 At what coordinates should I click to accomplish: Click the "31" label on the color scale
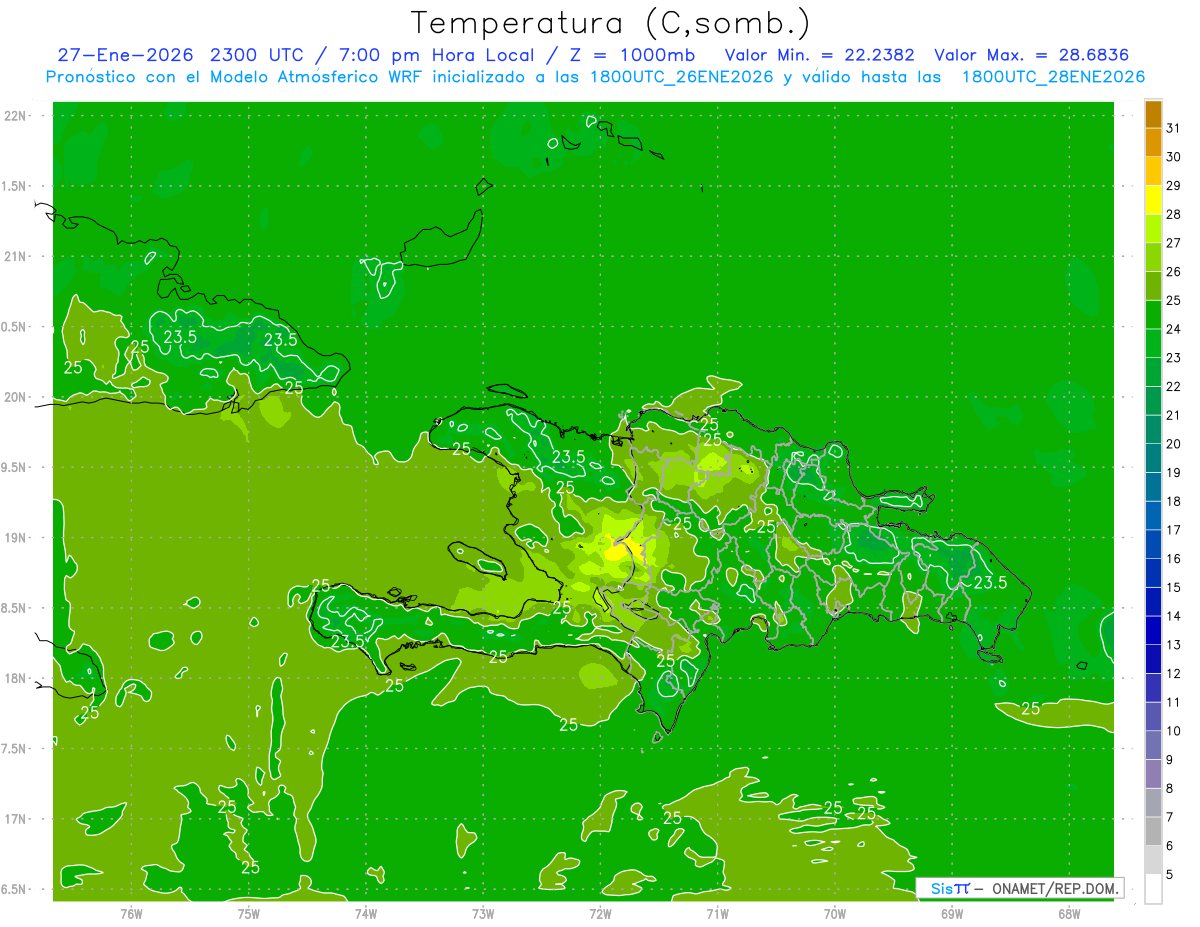point(1174,128)
